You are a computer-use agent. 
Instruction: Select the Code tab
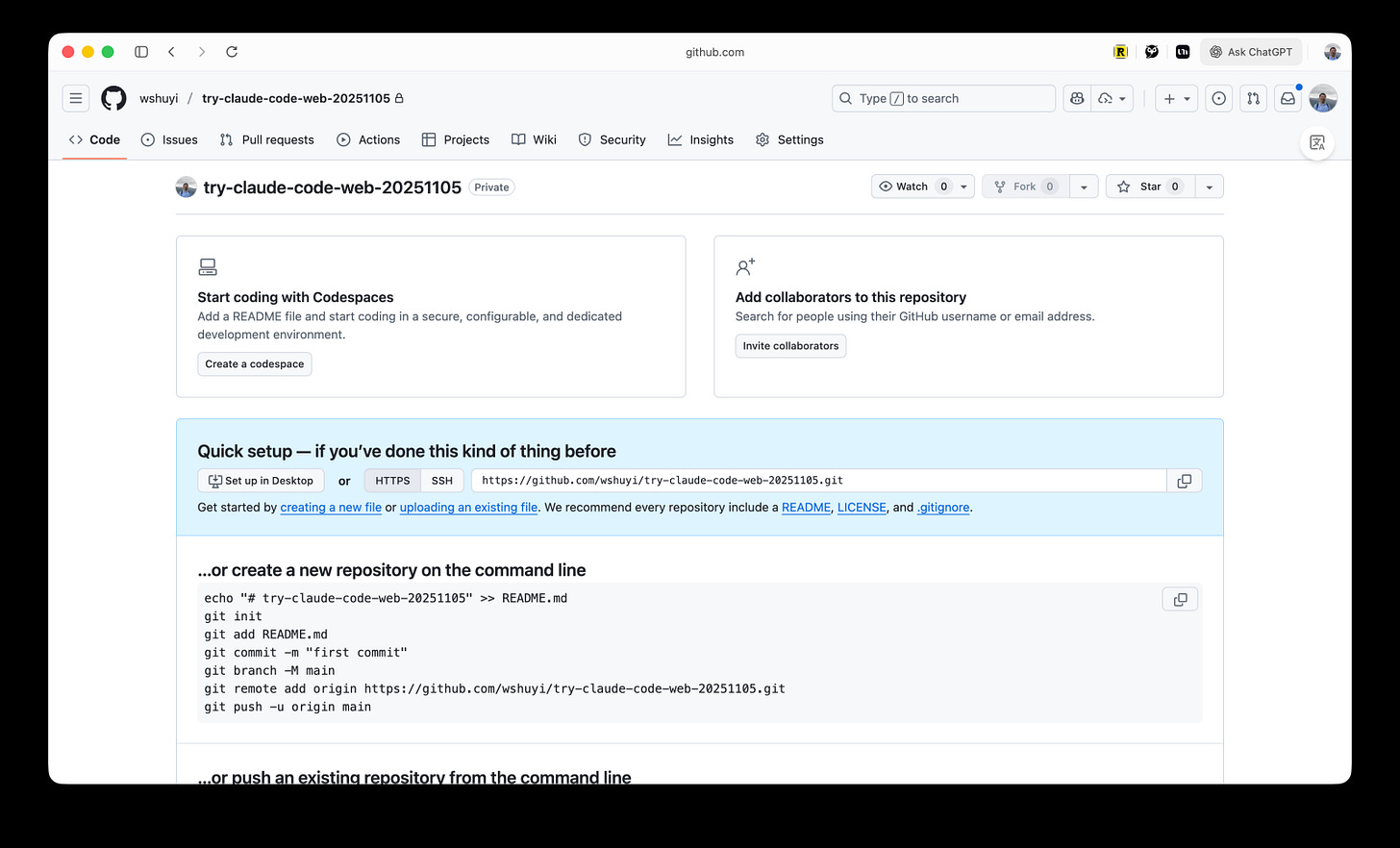click(x=94, y=139)
